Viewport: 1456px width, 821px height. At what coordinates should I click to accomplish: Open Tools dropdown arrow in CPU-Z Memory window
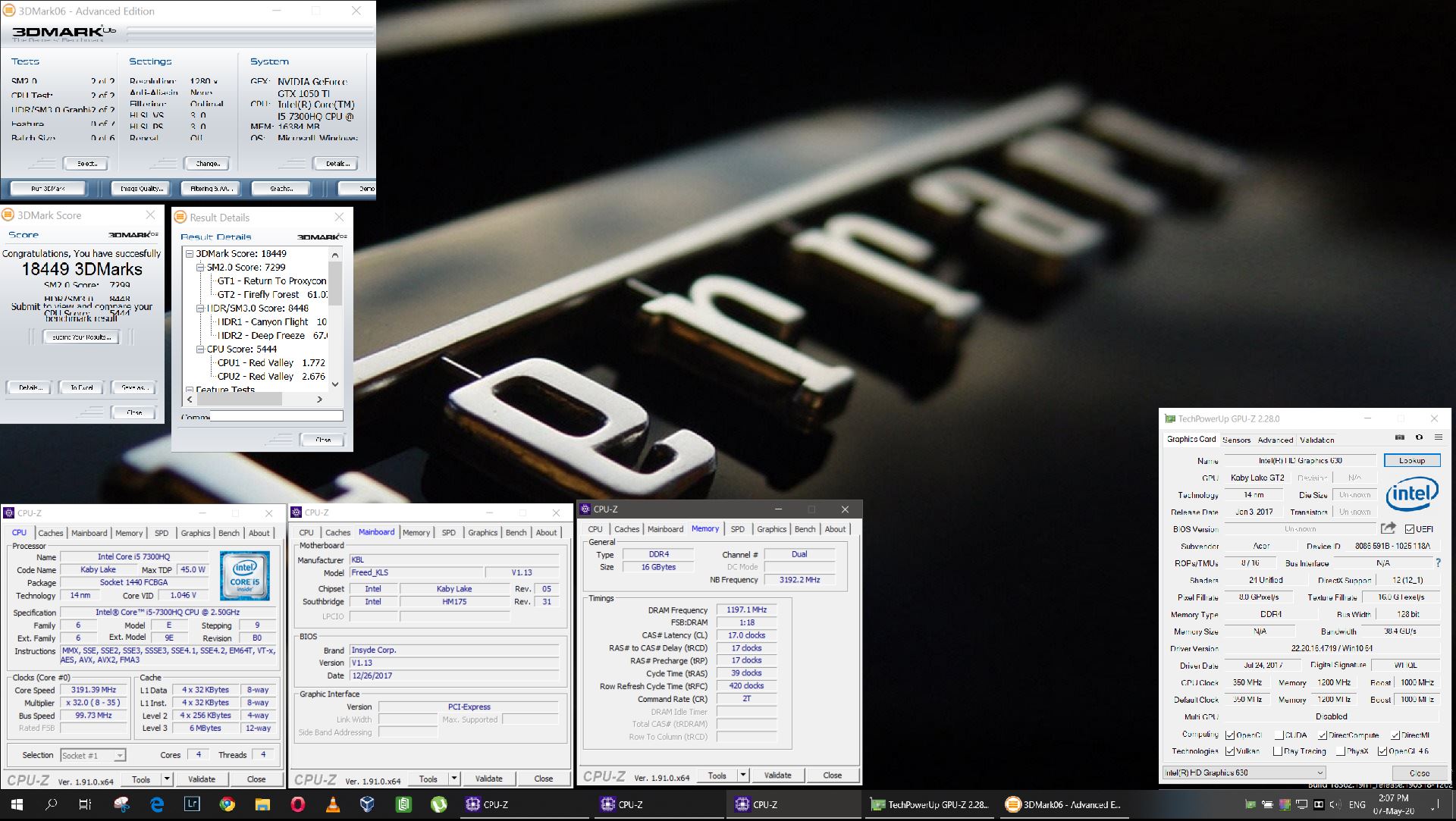743,775
